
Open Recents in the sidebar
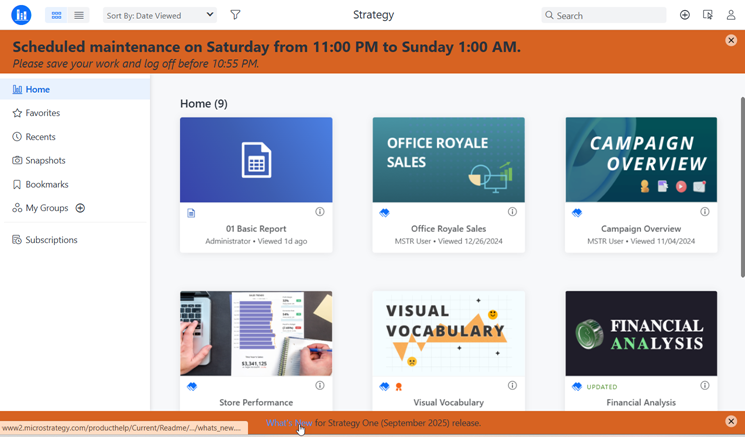tap(75, 137)
